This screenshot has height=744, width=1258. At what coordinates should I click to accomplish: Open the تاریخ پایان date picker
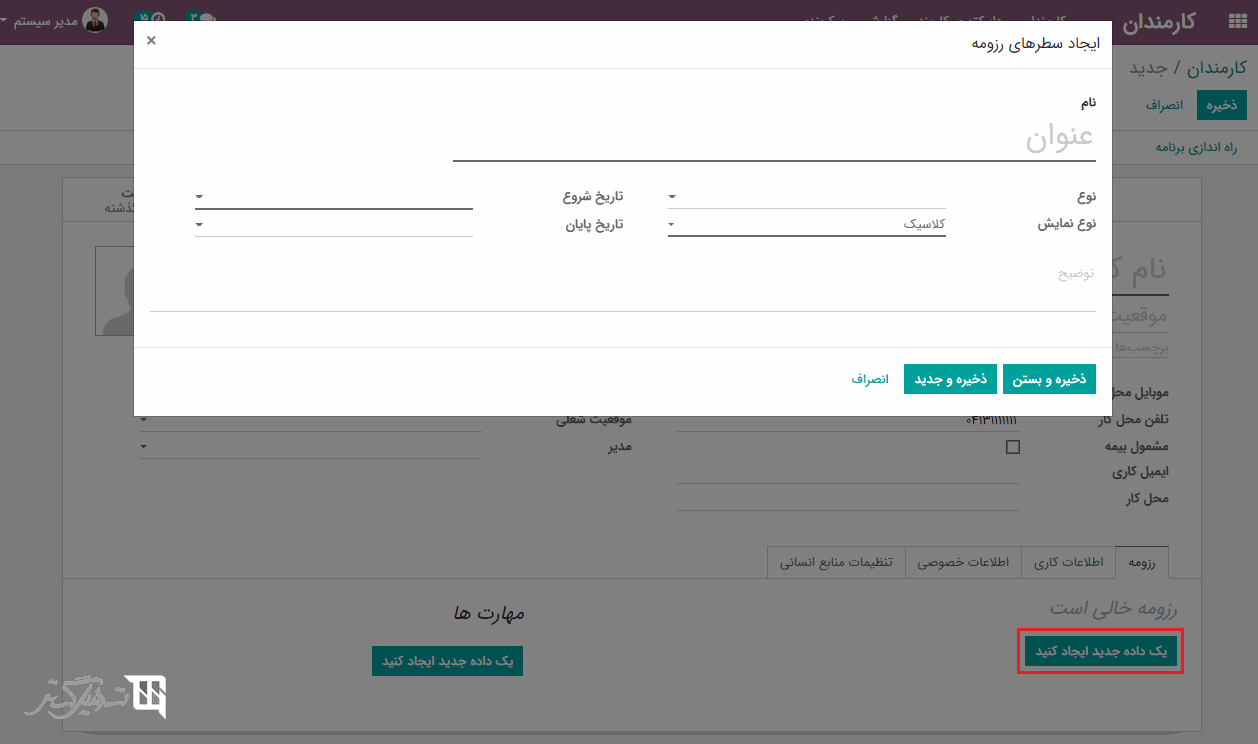coord(333,225)
